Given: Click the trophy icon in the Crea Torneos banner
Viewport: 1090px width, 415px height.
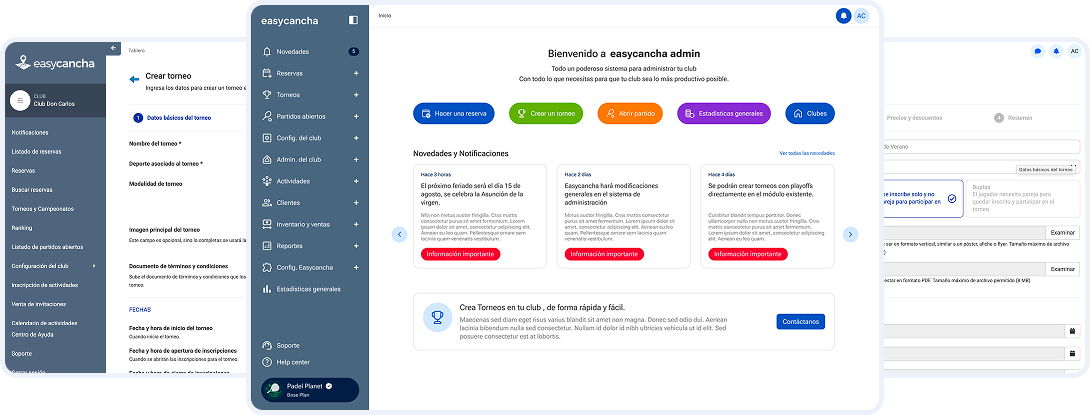Looking at the screenshot, I should pos(437,317).
